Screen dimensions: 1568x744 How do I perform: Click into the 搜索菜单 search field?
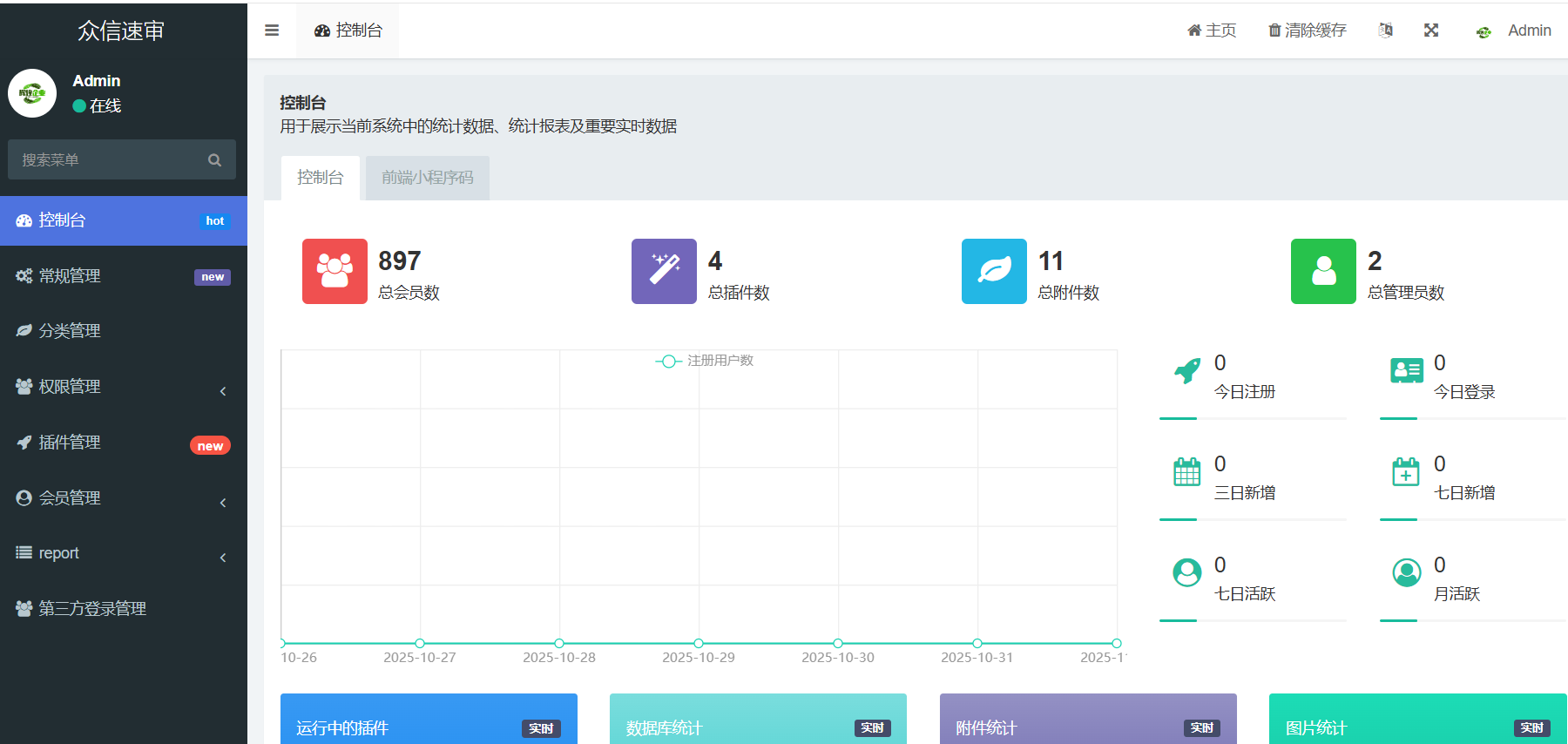(x=109, y=160)
